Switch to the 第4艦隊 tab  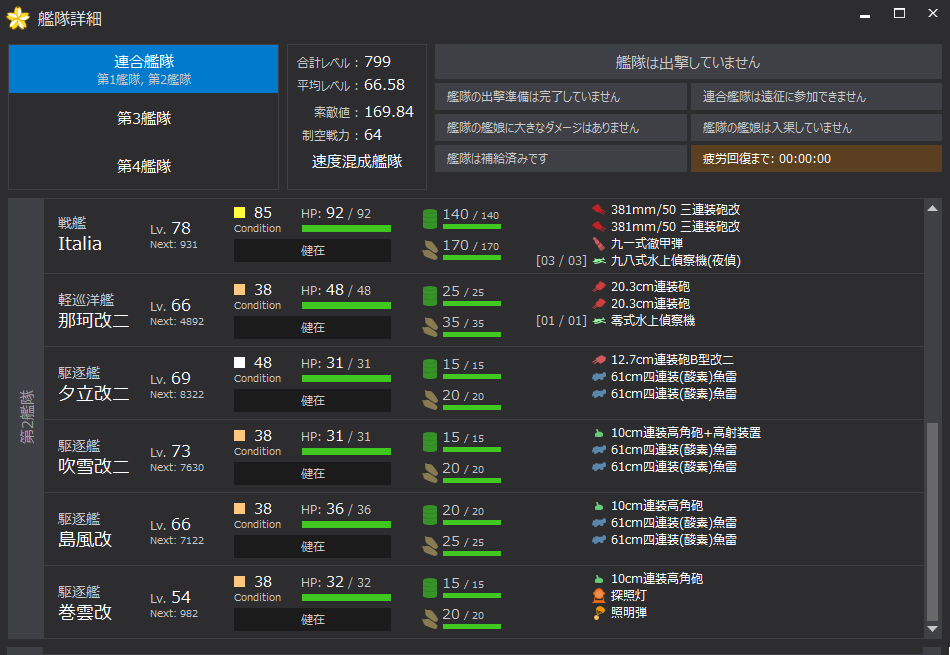pos(143,166)
